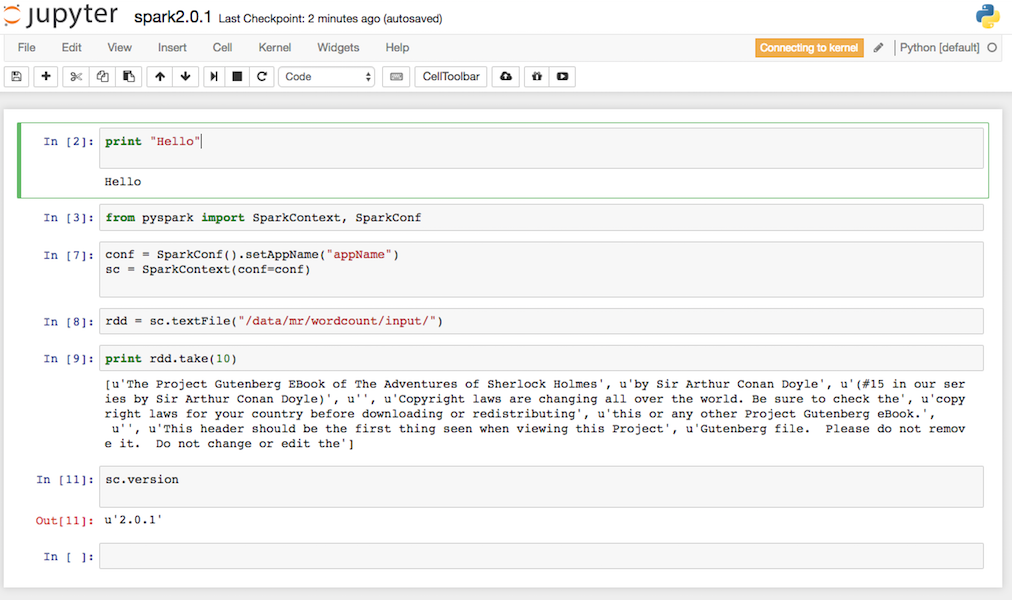Click the sc.version code cell

(541, 487)
